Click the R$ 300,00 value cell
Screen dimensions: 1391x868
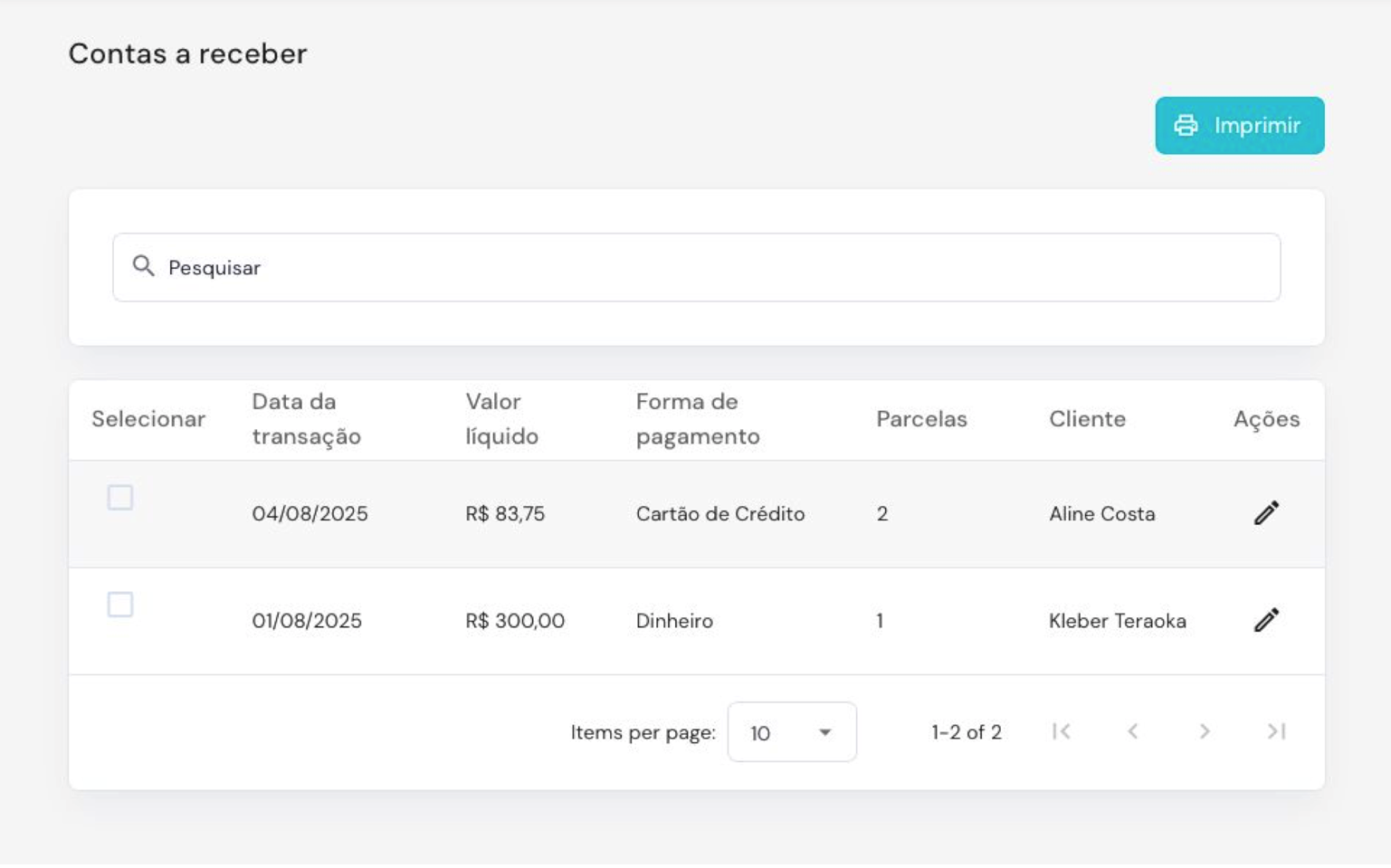coord(514,621)
